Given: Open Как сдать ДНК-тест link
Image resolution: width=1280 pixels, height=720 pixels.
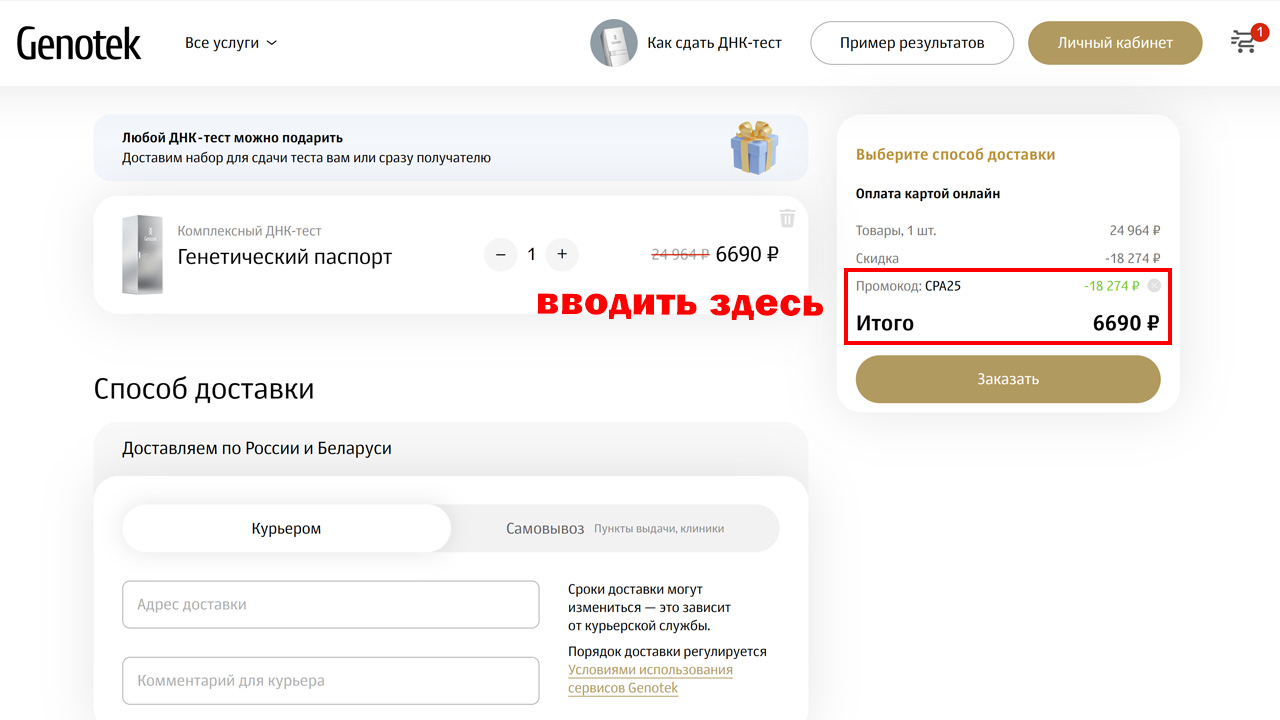Looking at the screenshot, I should (x=714, y=43).
